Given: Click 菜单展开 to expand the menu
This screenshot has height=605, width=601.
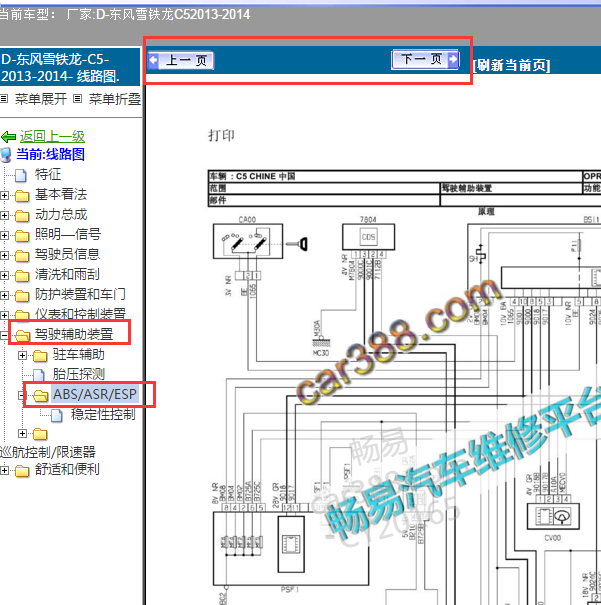Looking at the screenshot, I should (x=41, y=99).
